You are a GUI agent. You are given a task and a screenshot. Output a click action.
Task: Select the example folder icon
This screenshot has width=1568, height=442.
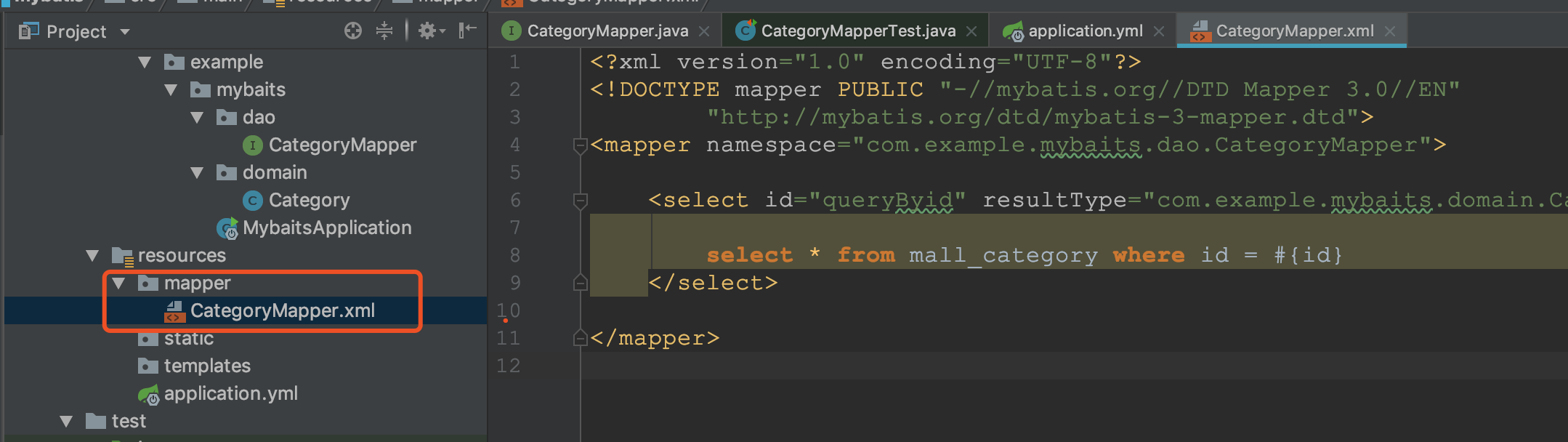[x=174, y=63]
